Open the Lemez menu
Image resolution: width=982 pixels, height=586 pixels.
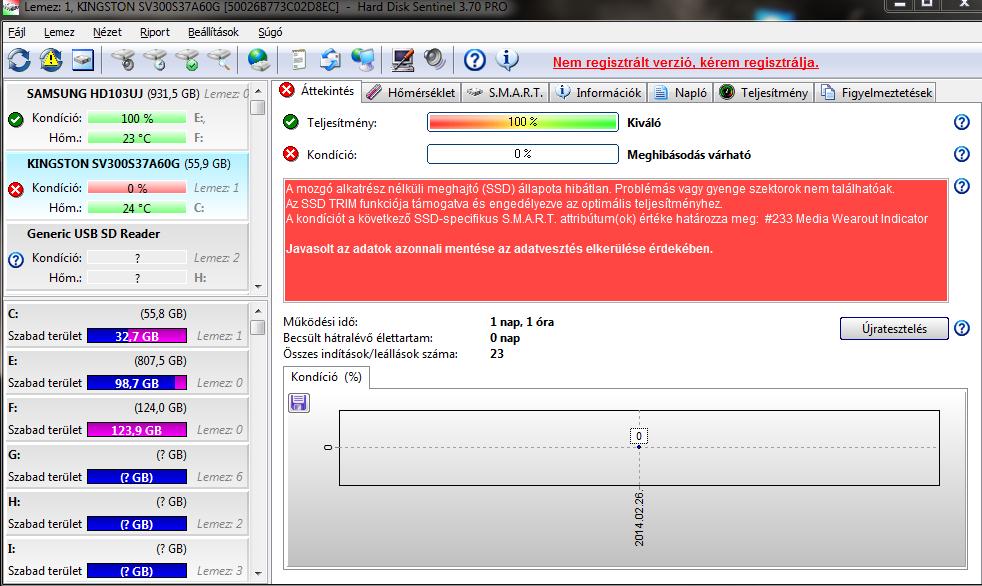pos(59,32)
